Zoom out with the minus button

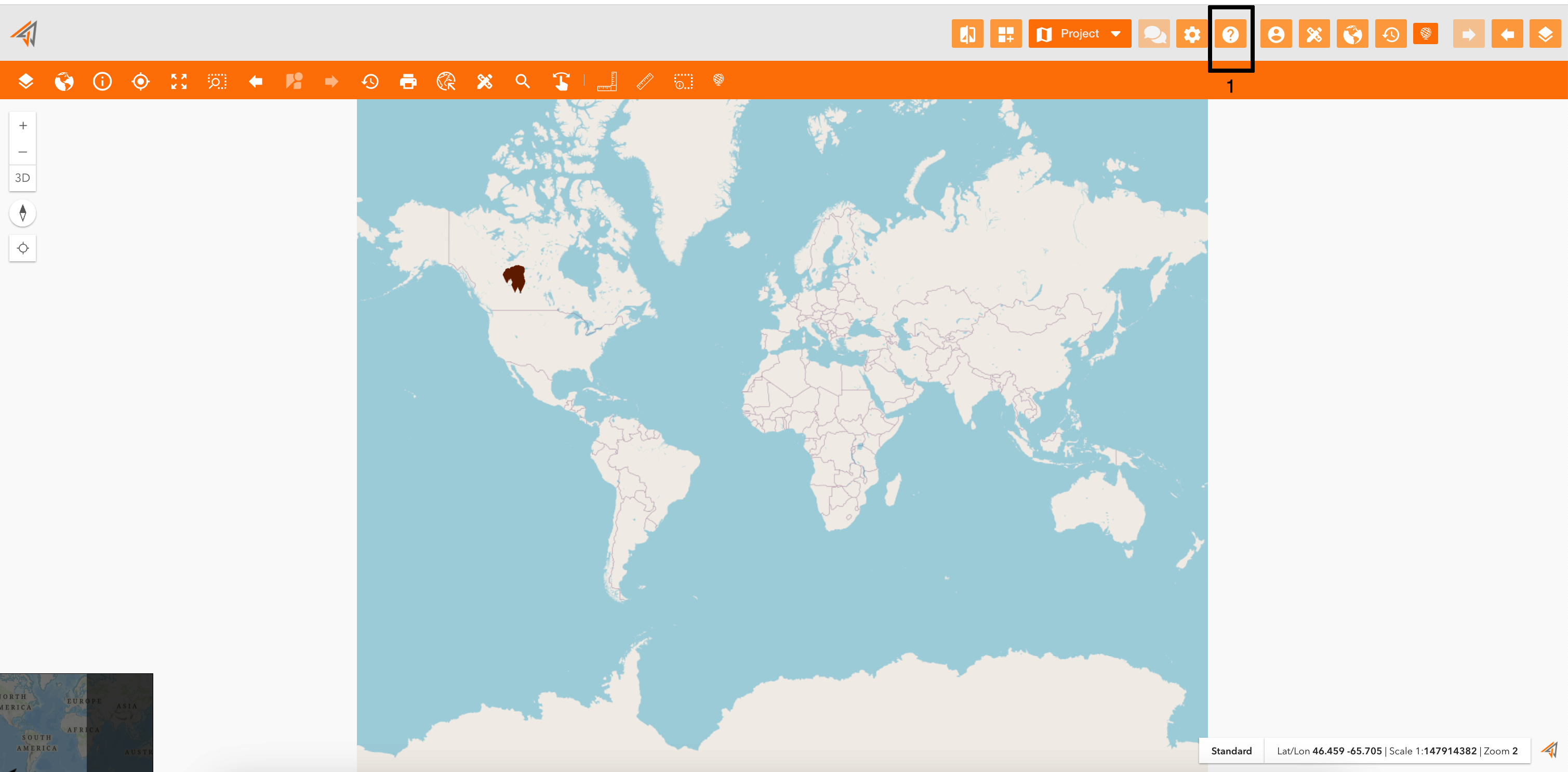pos(22,152)
